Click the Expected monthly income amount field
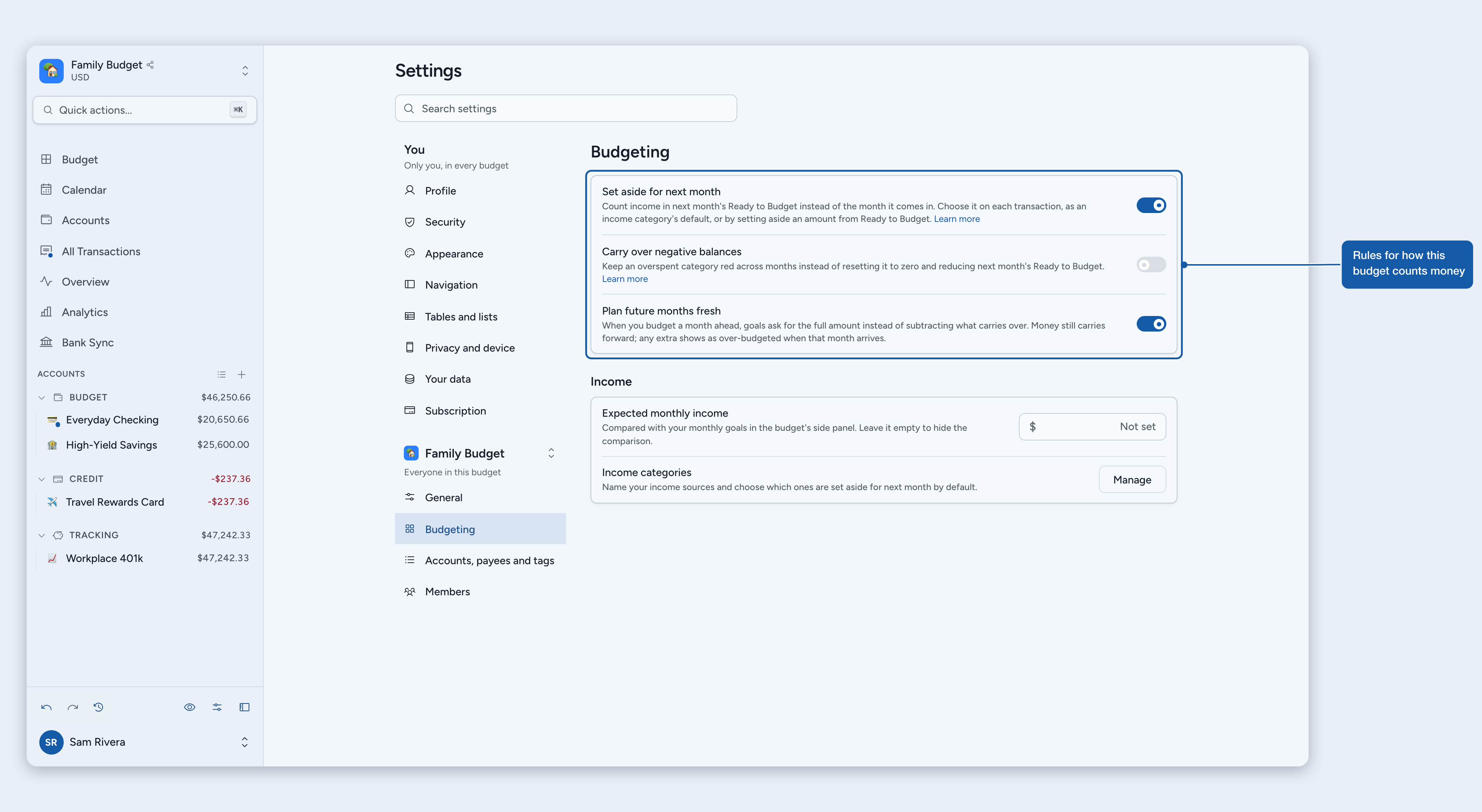Screen dimensions: 1482x812 [1093, 427]
